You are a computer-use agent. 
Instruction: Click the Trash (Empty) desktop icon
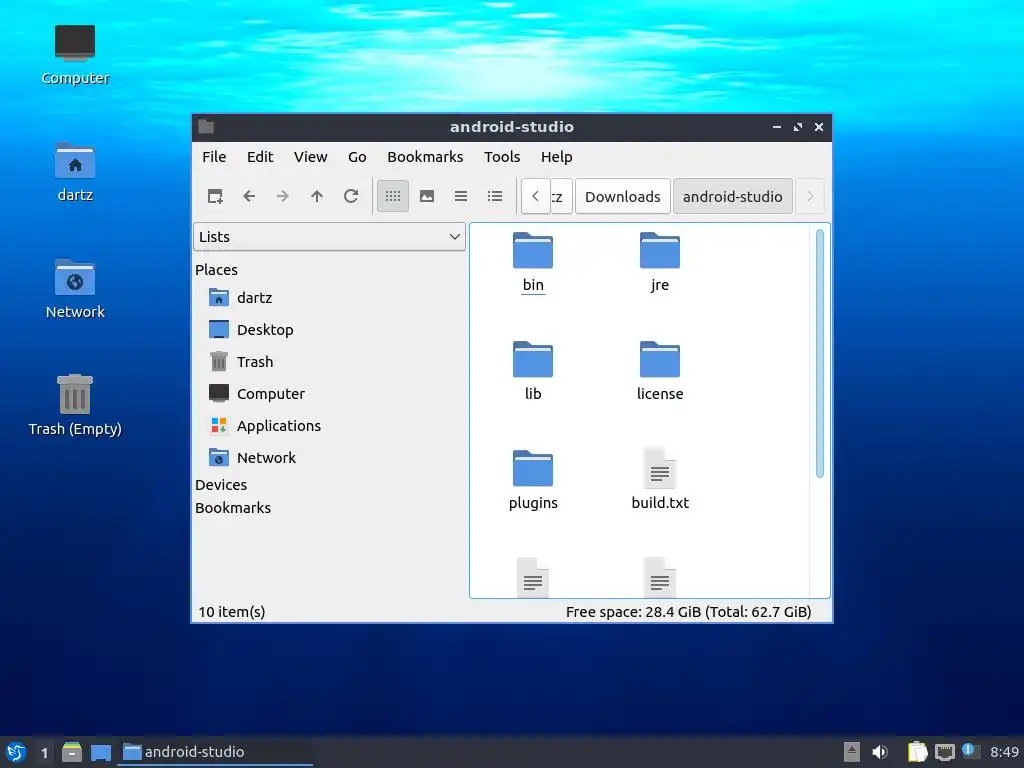click(75, 405)
